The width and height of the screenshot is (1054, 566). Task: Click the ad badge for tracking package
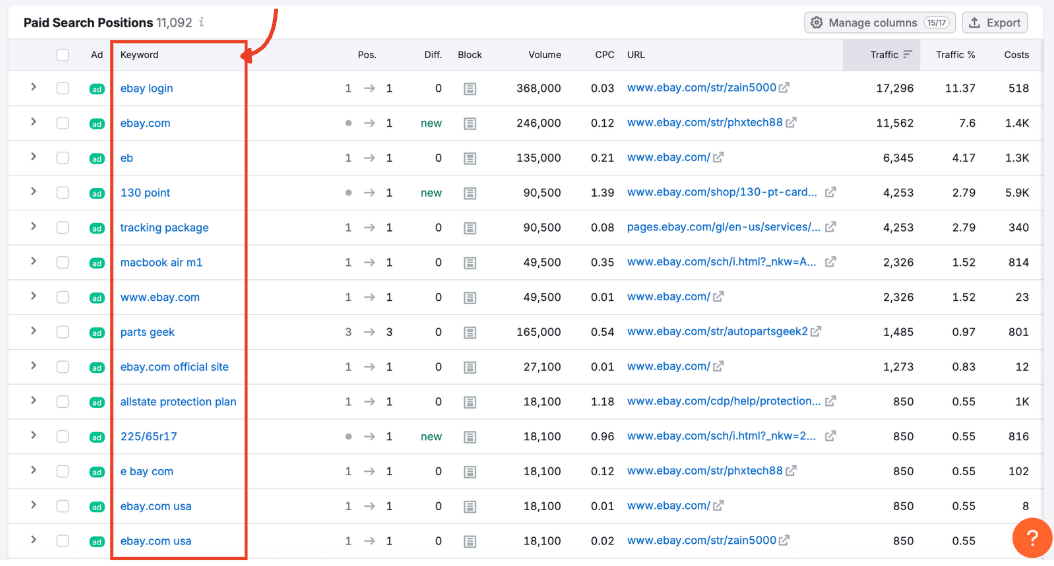97,228
